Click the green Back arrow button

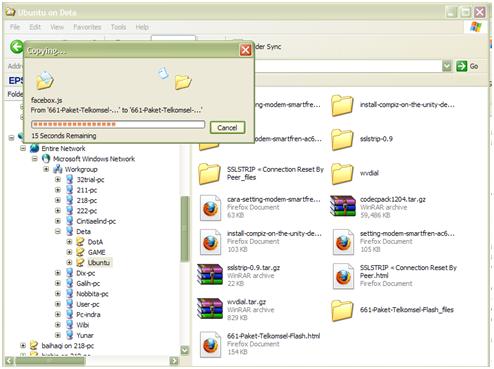[x=16, y=47]
